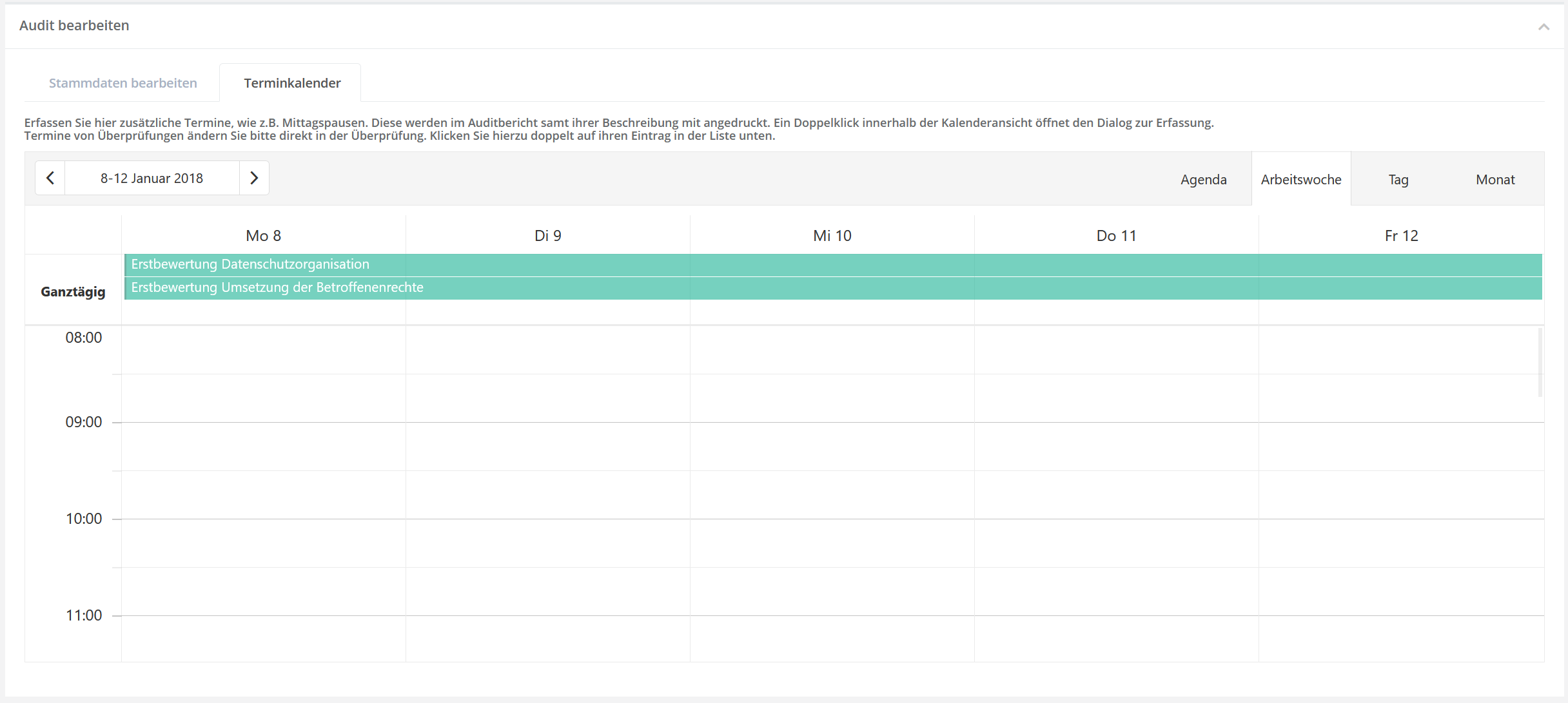The image size is (1568, 703).
Task: Open Erstbewertung Umsetzung der Betroffenenrechte event
Action: point(833,288)
